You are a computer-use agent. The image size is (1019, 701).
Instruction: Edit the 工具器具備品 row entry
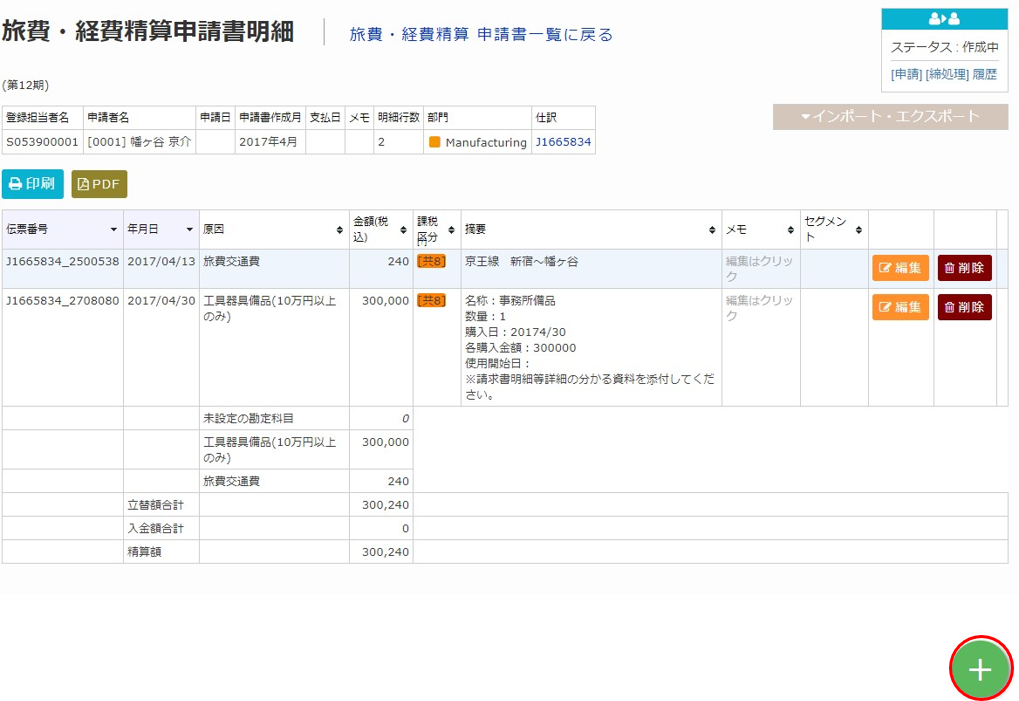(900, 307)
